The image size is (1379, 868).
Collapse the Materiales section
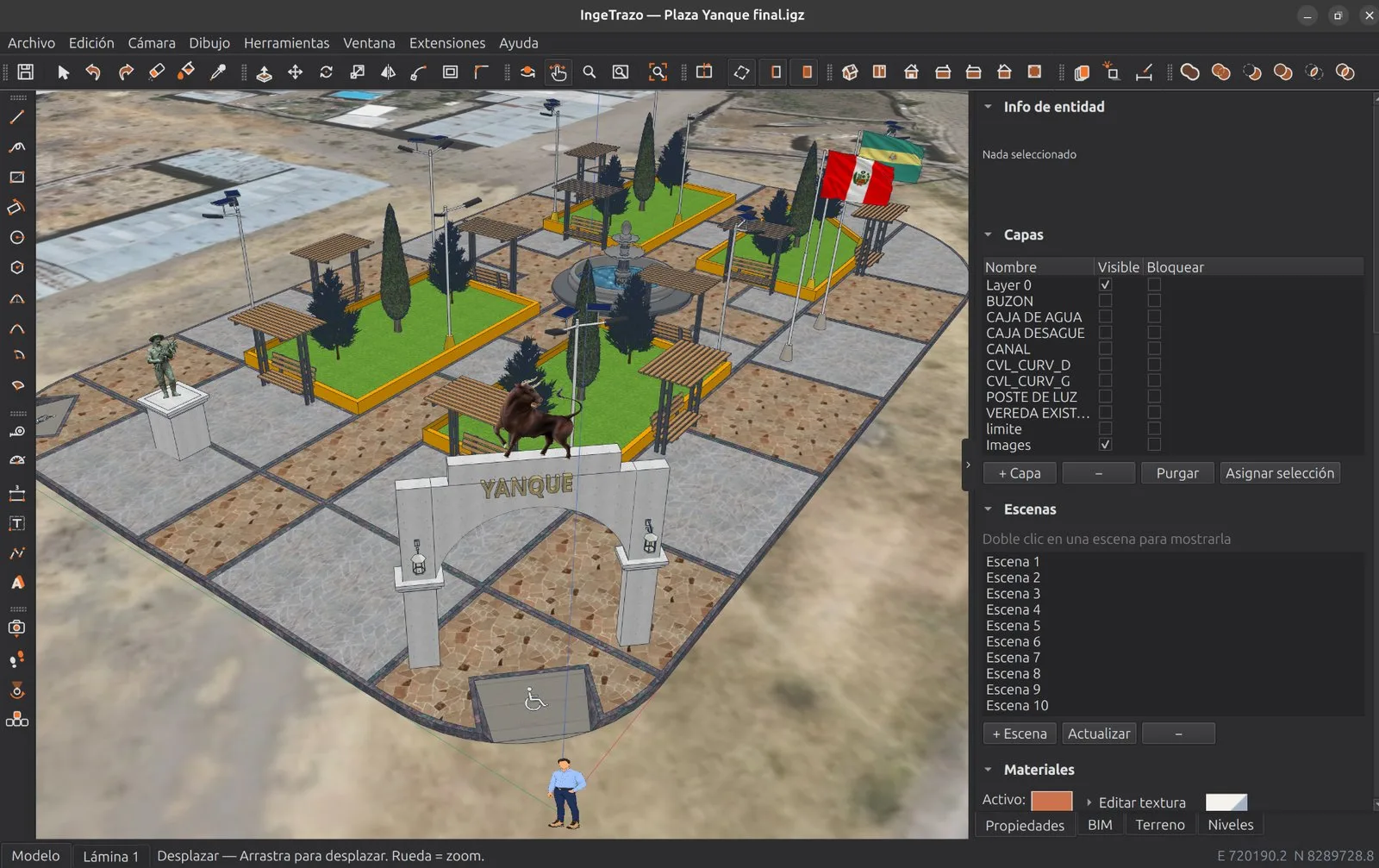click(988, 770)
